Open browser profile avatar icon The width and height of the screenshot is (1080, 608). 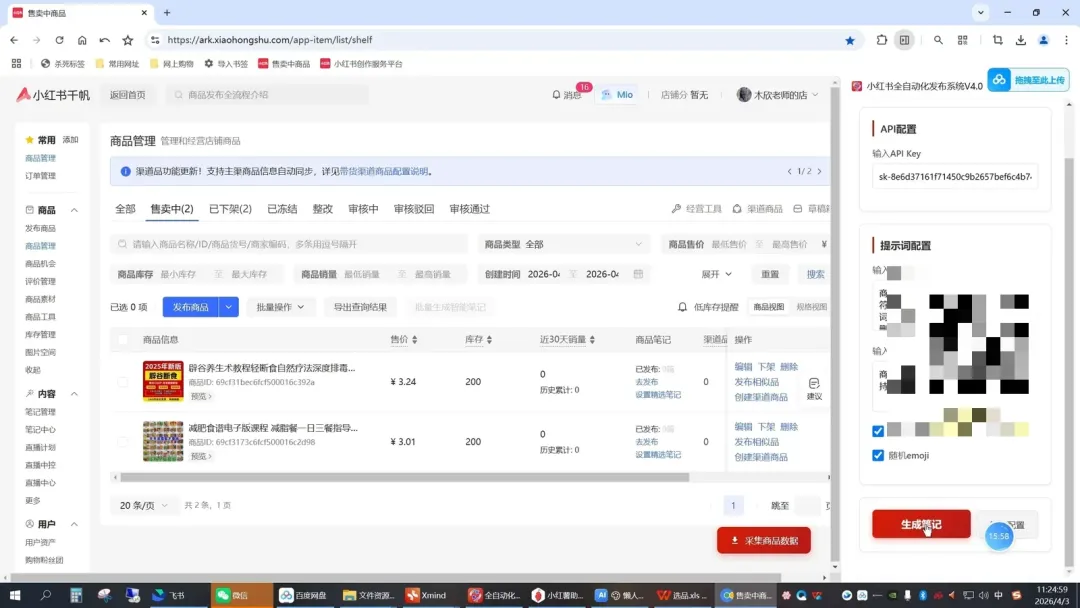(1043, 40)
